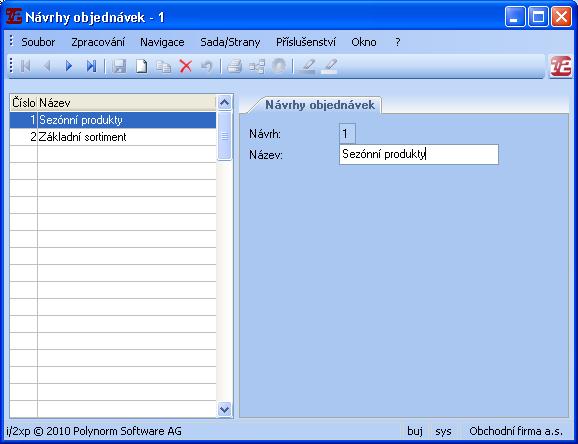Click the copy record icon

[x=163, y=66]
